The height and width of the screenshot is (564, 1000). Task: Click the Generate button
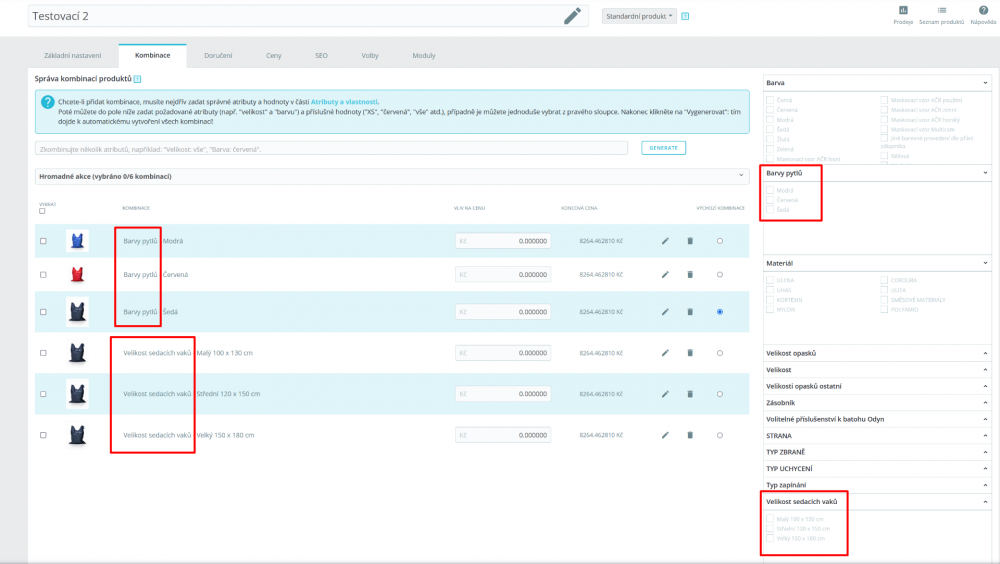click(x=663, y=148)
